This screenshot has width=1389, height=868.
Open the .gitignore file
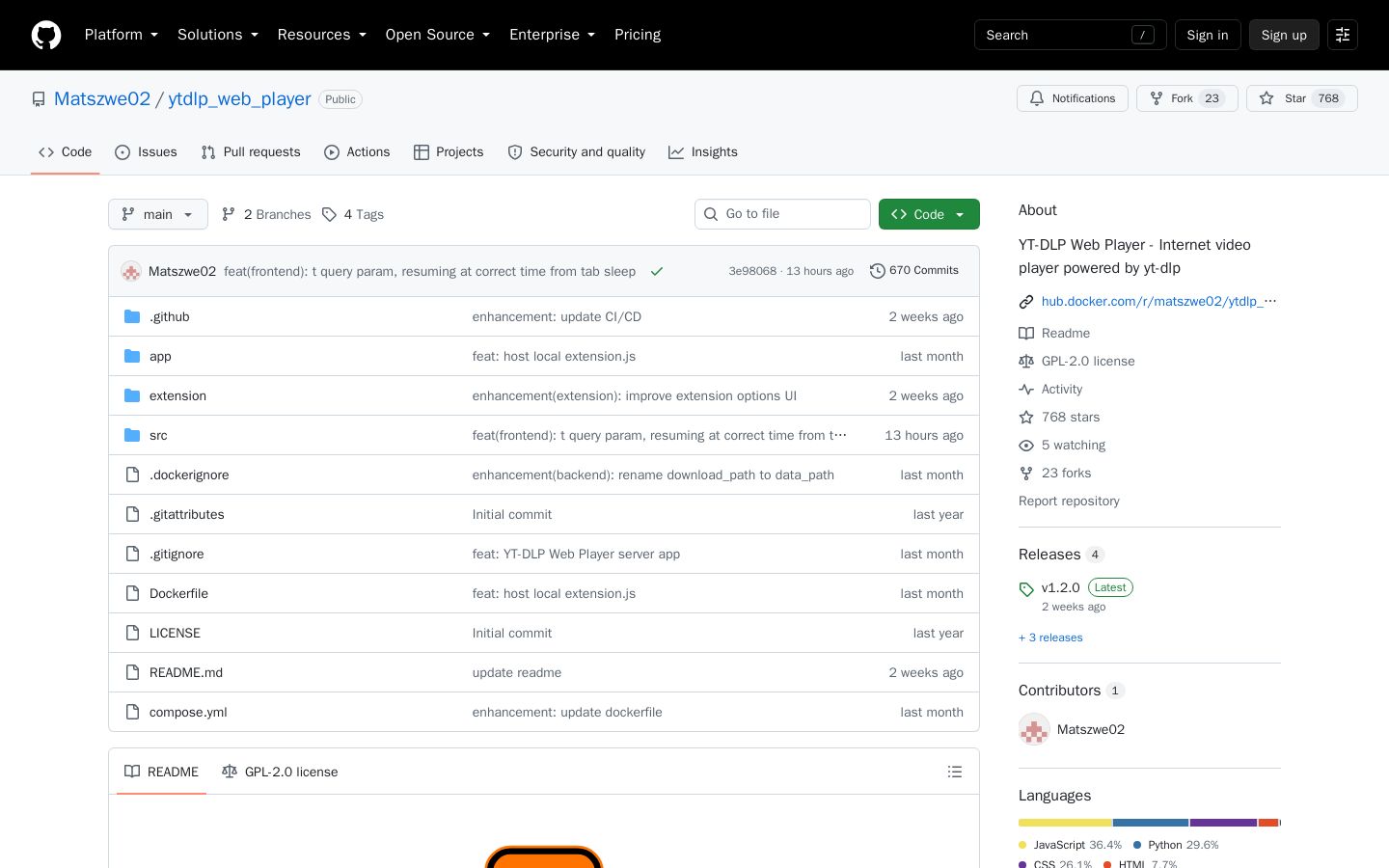[177, 554]
